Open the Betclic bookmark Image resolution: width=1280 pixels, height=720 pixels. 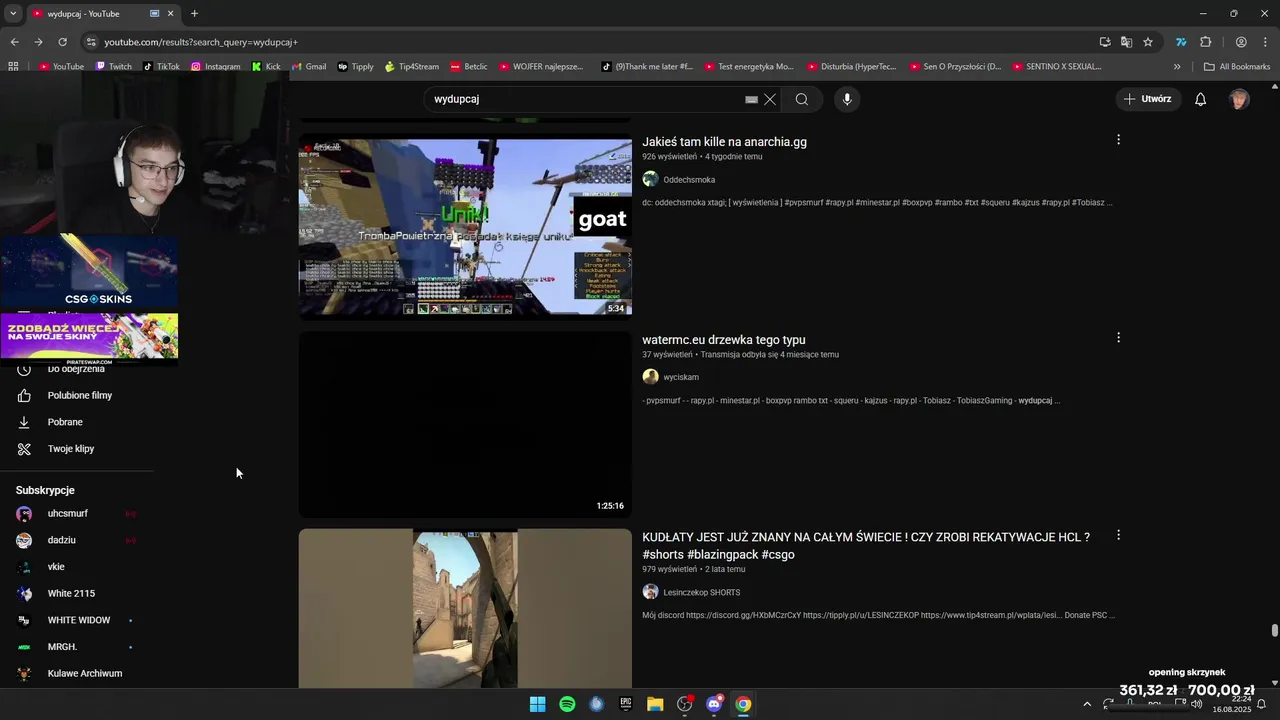pyautogui.click(x=469, y=67)
